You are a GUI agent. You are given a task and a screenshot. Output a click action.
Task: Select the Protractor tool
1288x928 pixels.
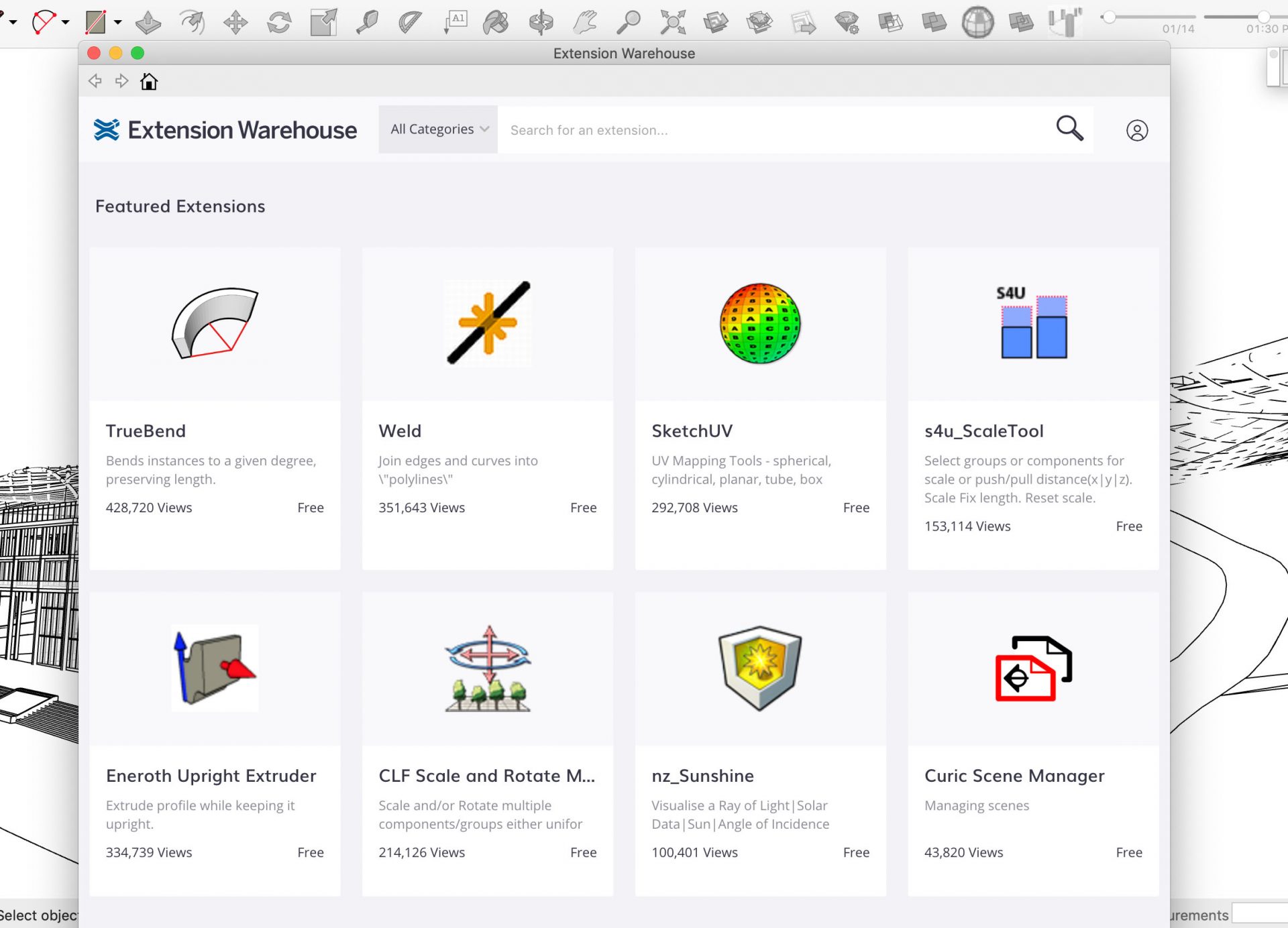click(410, 22)
